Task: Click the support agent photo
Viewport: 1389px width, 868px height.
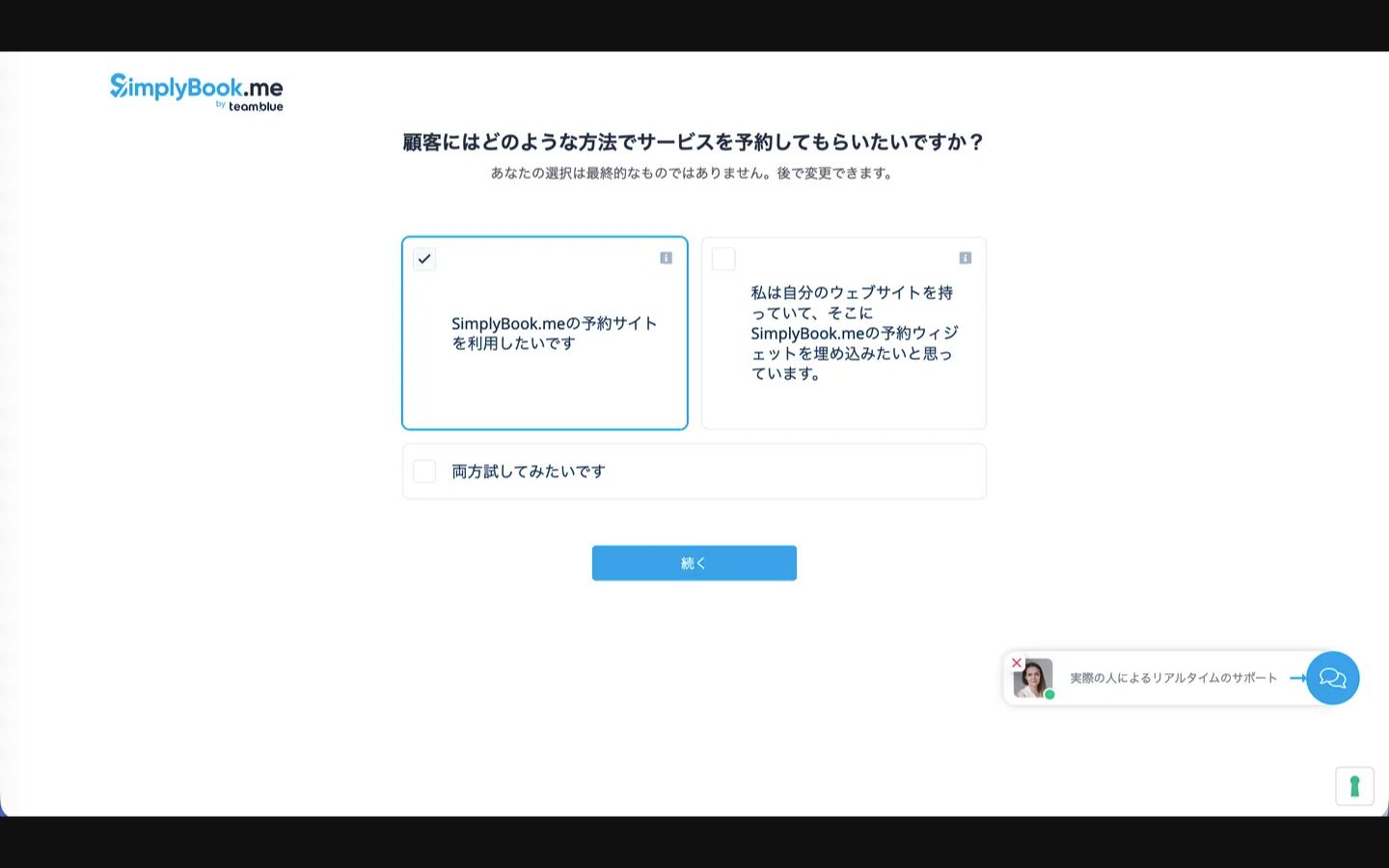Action: (x=1033, y=679)
